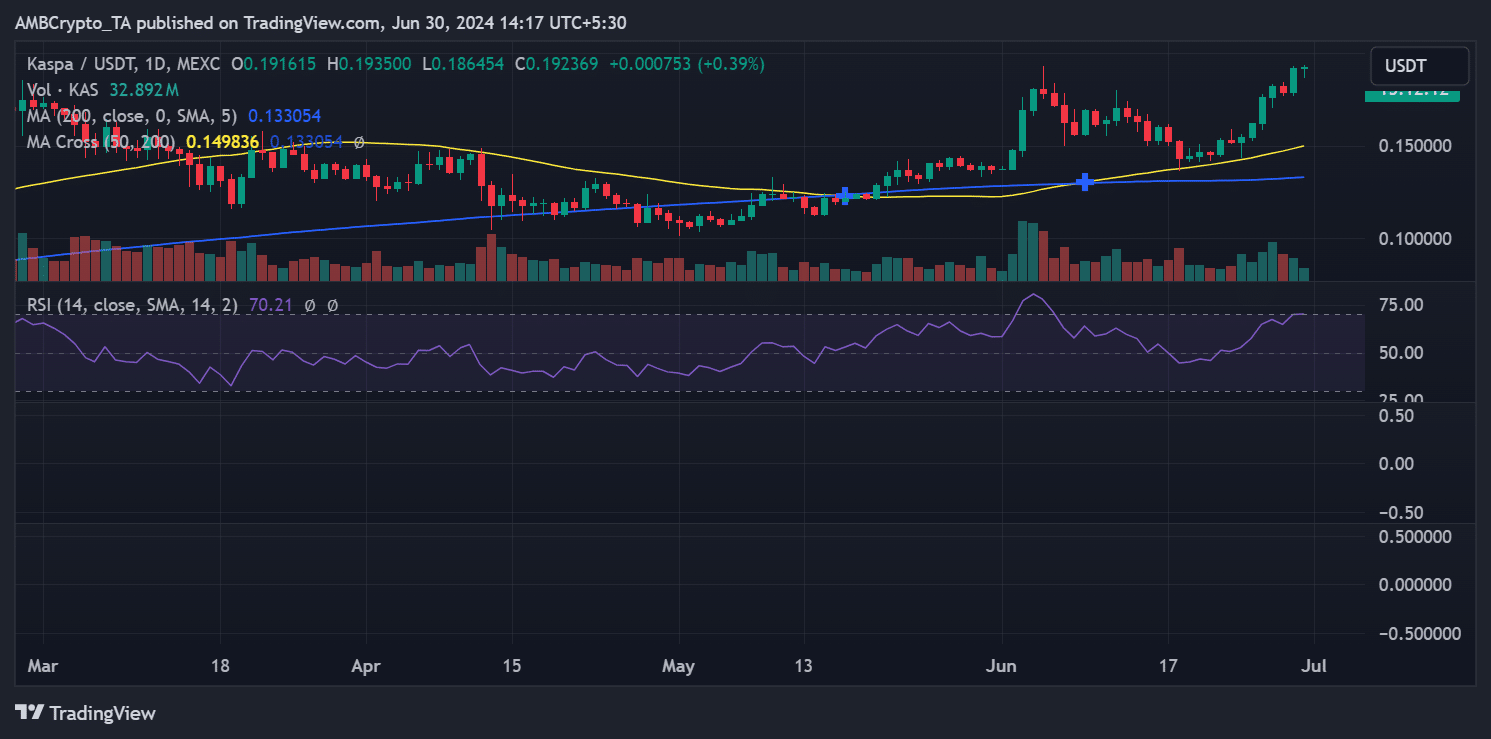Click the 75.00 RSI axis label
1491x739 pixels.
coord(1402,304)
